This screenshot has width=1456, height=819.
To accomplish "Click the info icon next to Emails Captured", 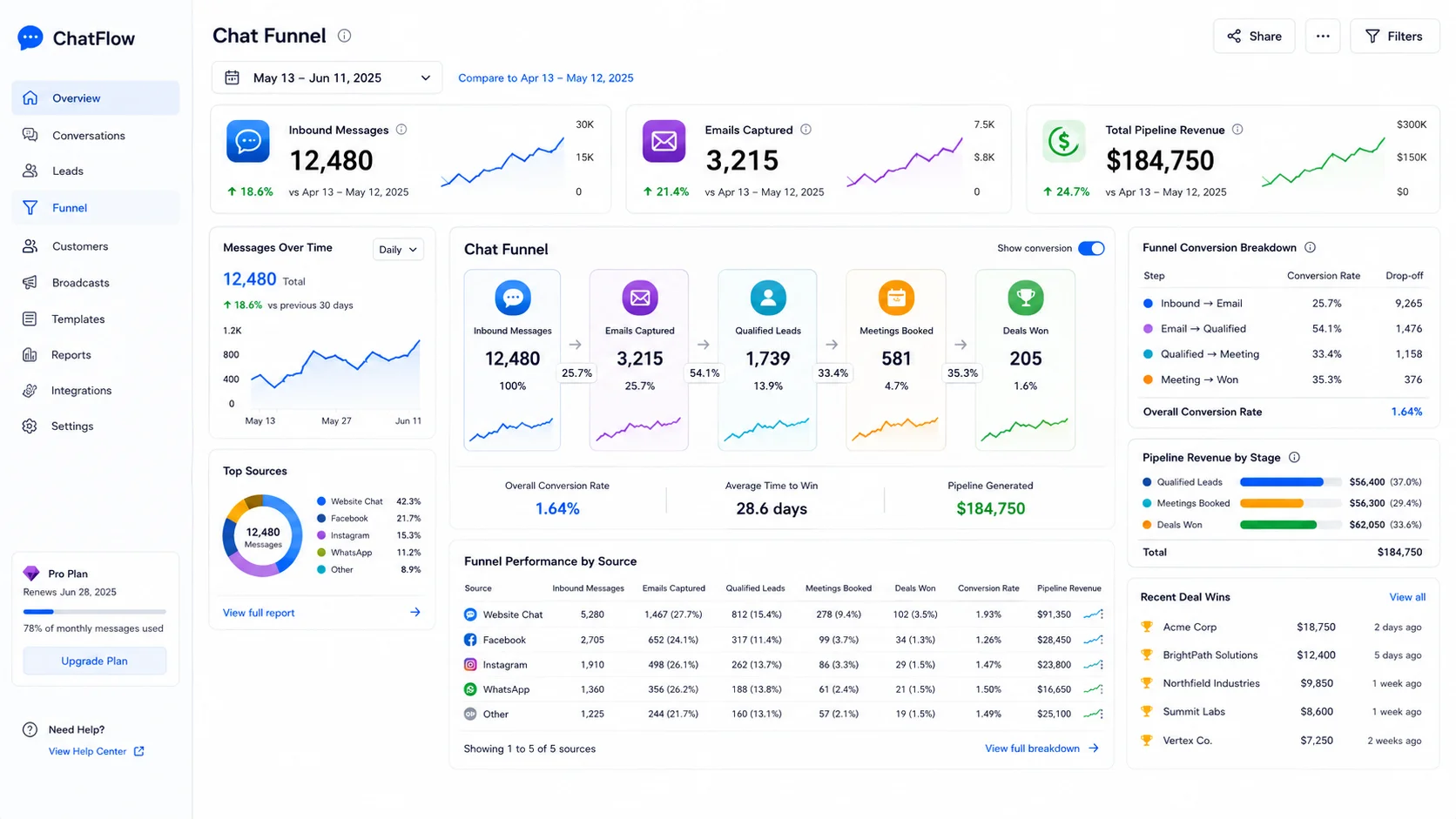I will point(806,130).
